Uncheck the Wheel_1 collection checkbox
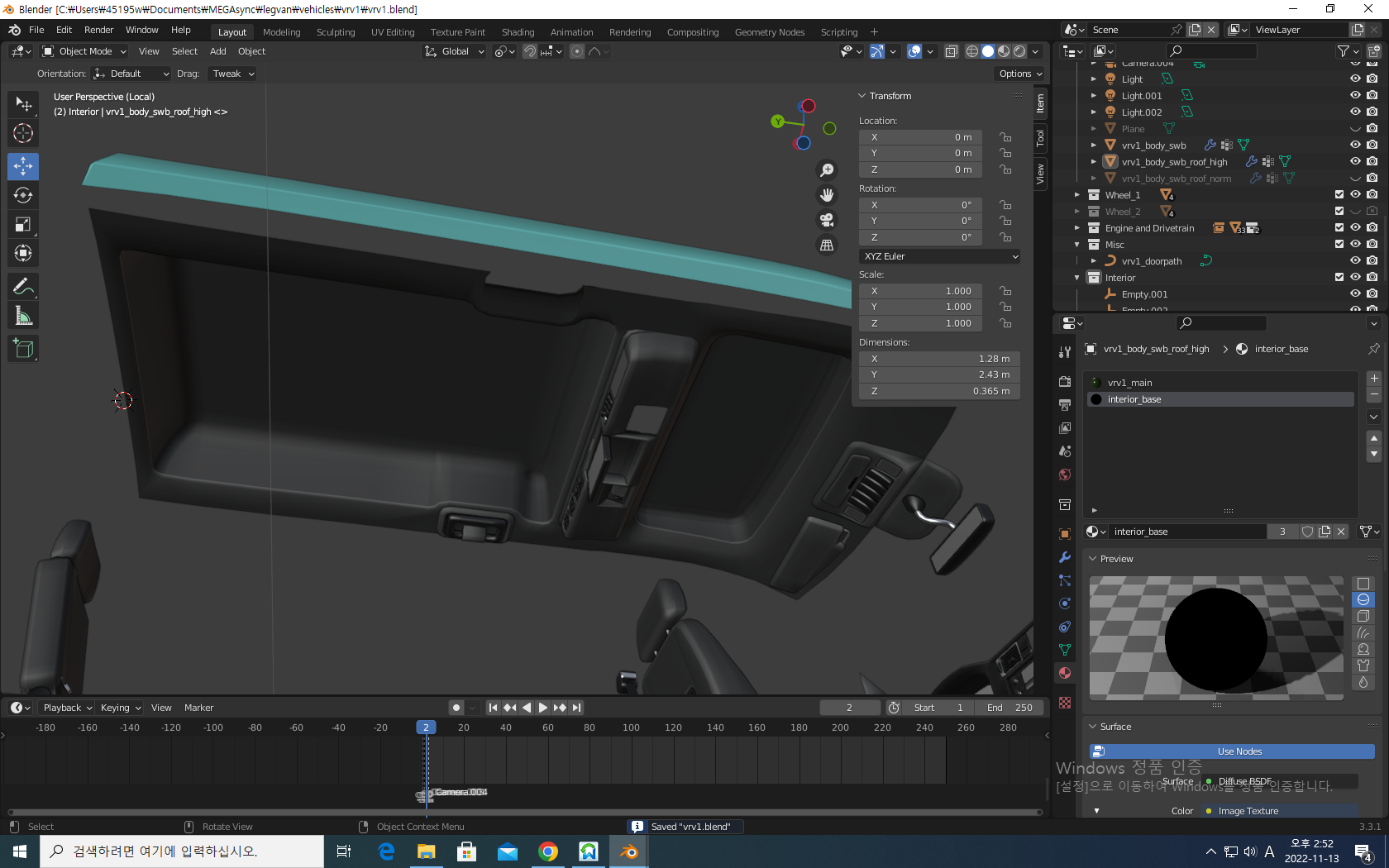Screen dimensions: 1389x868 1339,195
